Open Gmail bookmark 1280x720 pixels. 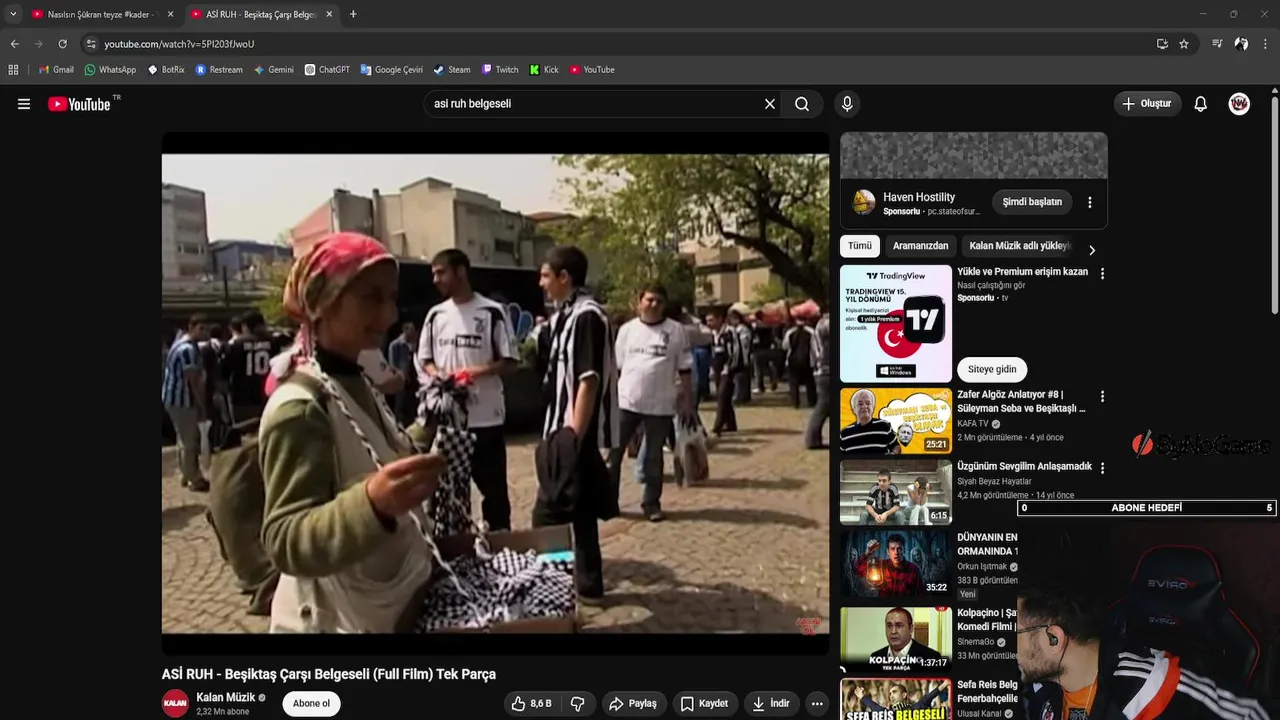point(56,70)
